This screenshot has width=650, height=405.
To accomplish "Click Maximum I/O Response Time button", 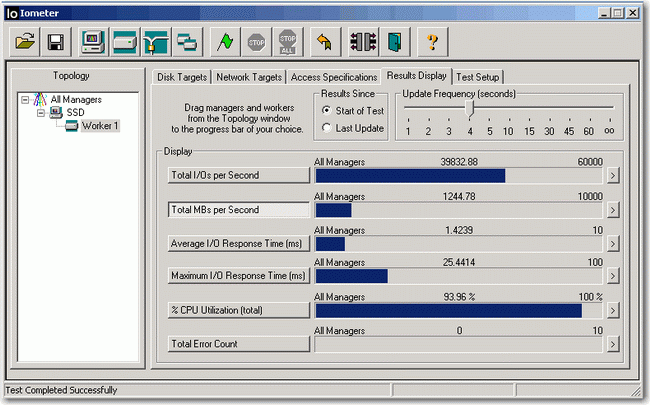I will [x=239, y=276].
